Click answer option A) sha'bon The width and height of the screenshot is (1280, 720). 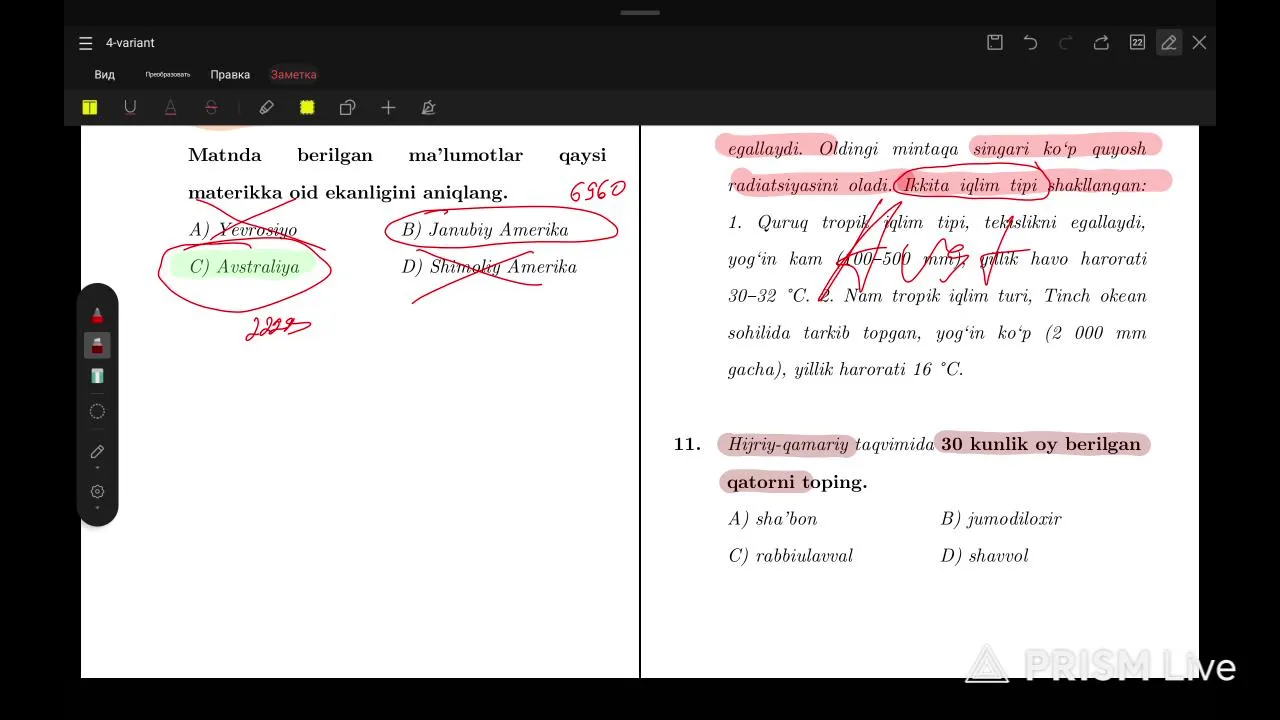pos(773,519)
